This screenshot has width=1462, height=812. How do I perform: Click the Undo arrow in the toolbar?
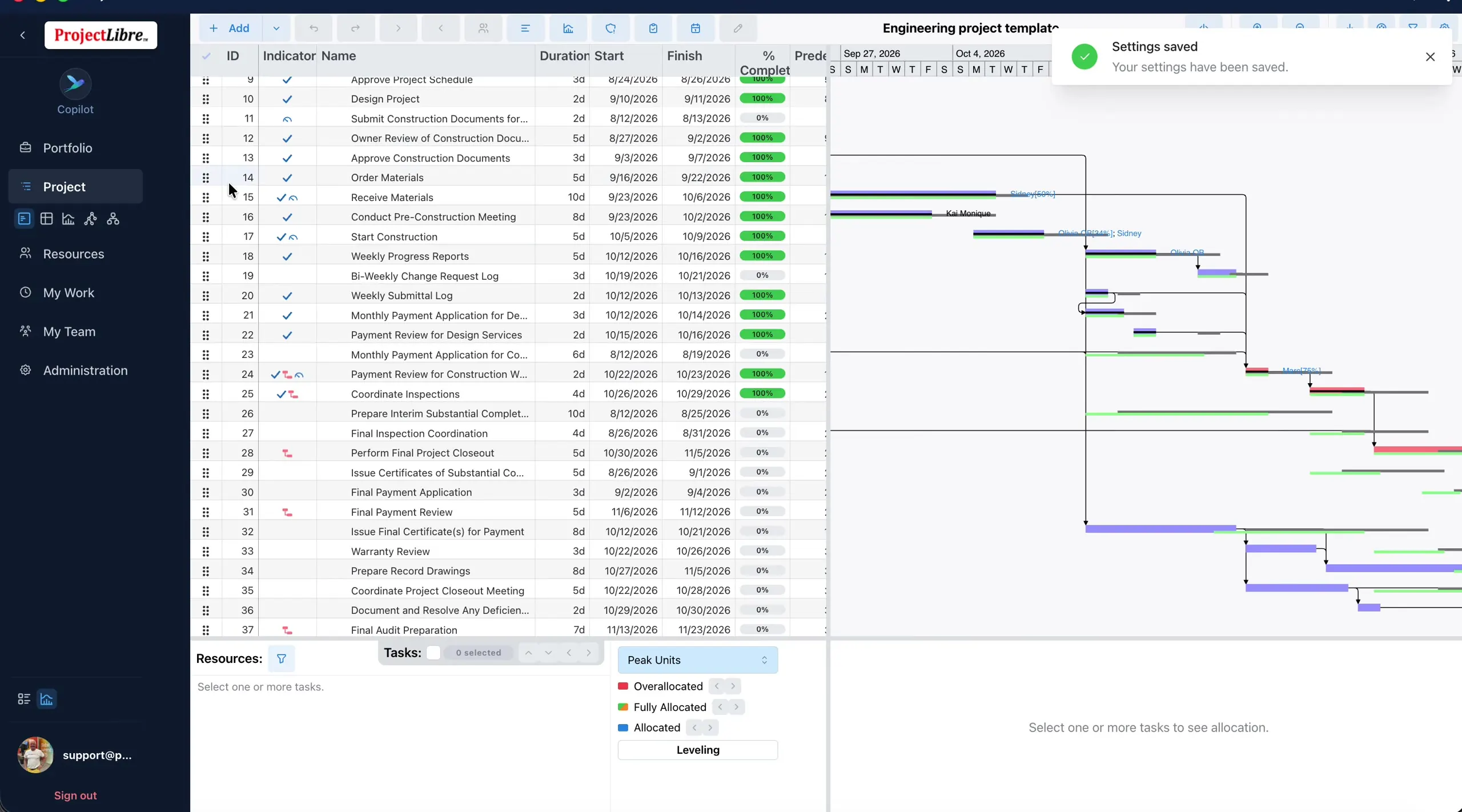tap(314, 28)
